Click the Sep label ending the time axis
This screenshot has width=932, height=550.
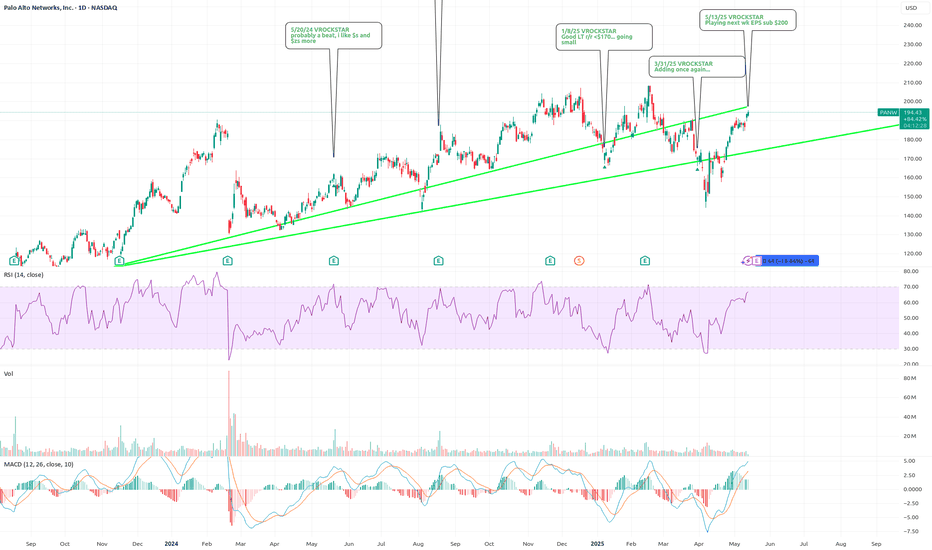[876, 544]
